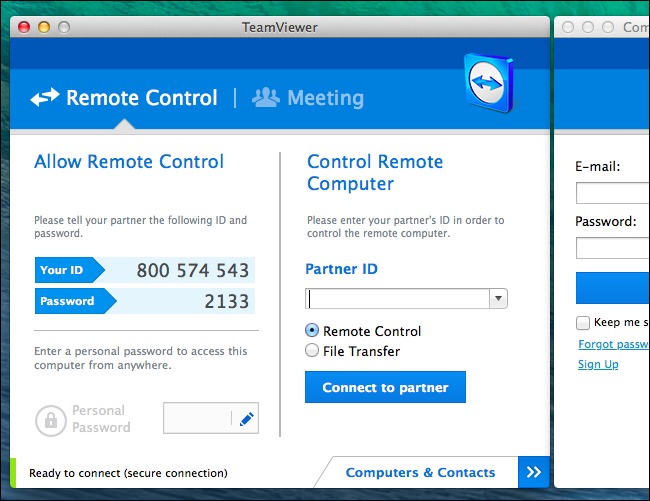Image resolution: width=650 pixels, height=501 pixels.
Task: Click the padlock Personal Password icon
Action: (x=51, y=421)
